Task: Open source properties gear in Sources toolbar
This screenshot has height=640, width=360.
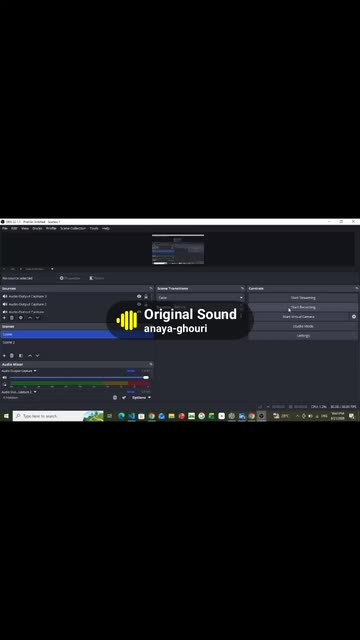Action: tap(21, 318)
